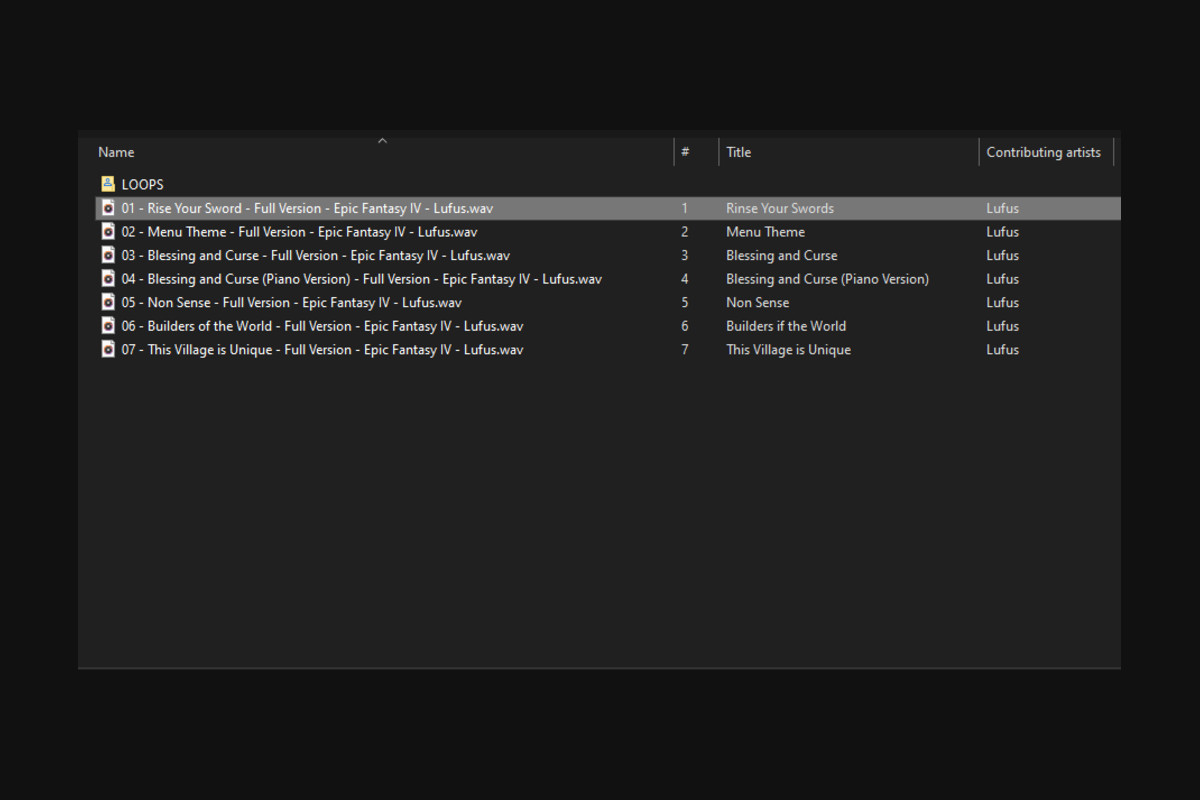Click the title 'Rinse Your Swords'
This screenshot has height=800, width=1200.
(x=779, y=208)
